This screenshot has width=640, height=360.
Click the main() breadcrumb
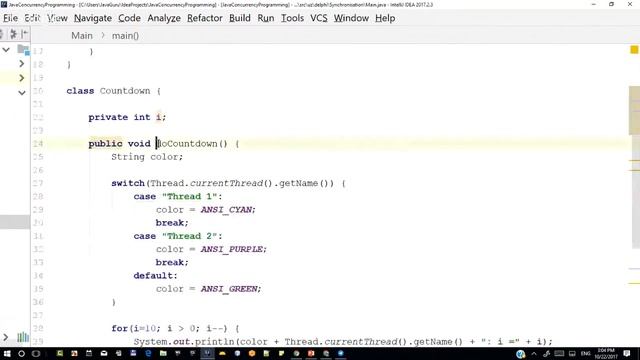pos(125,36)
